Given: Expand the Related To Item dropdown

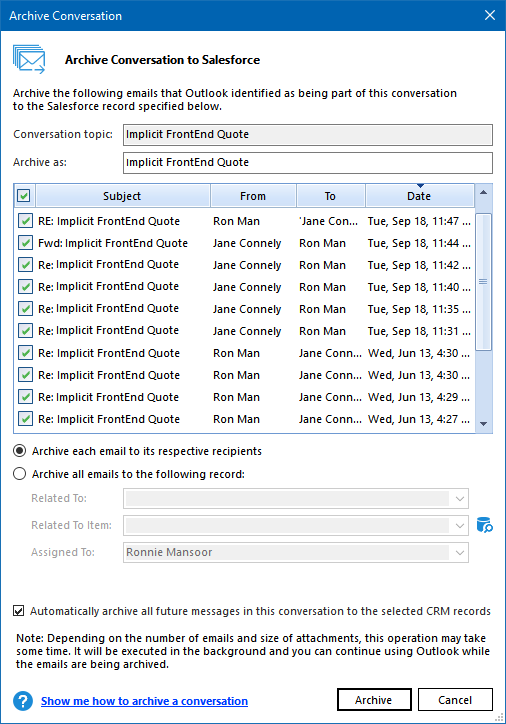Looking at the screenshot, I should (x=459, y=525).
